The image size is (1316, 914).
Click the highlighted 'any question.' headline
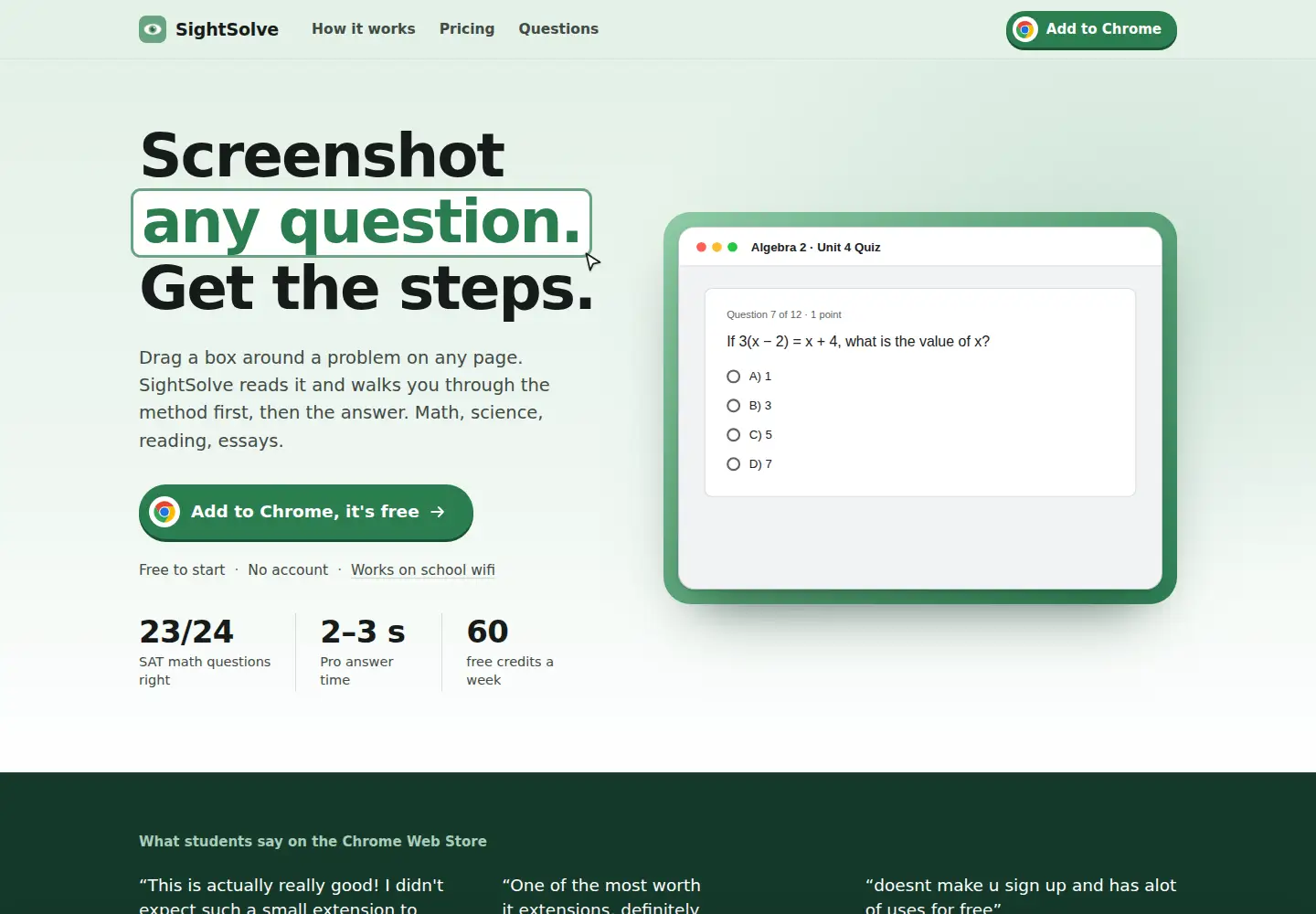tap(362, 223)
